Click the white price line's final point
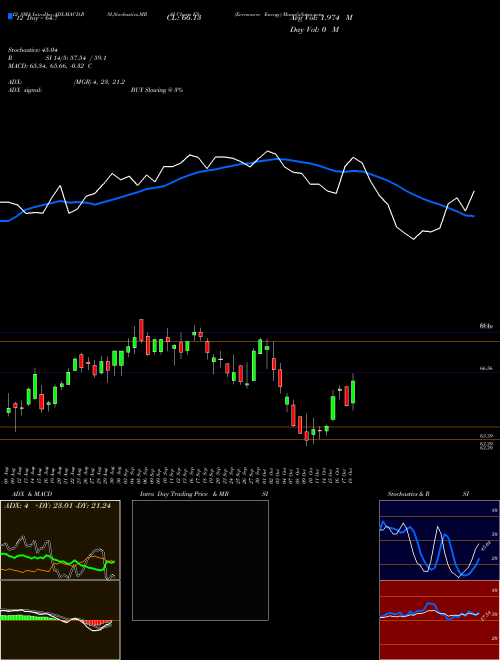The image size is (500, 660). click(474, 192)
